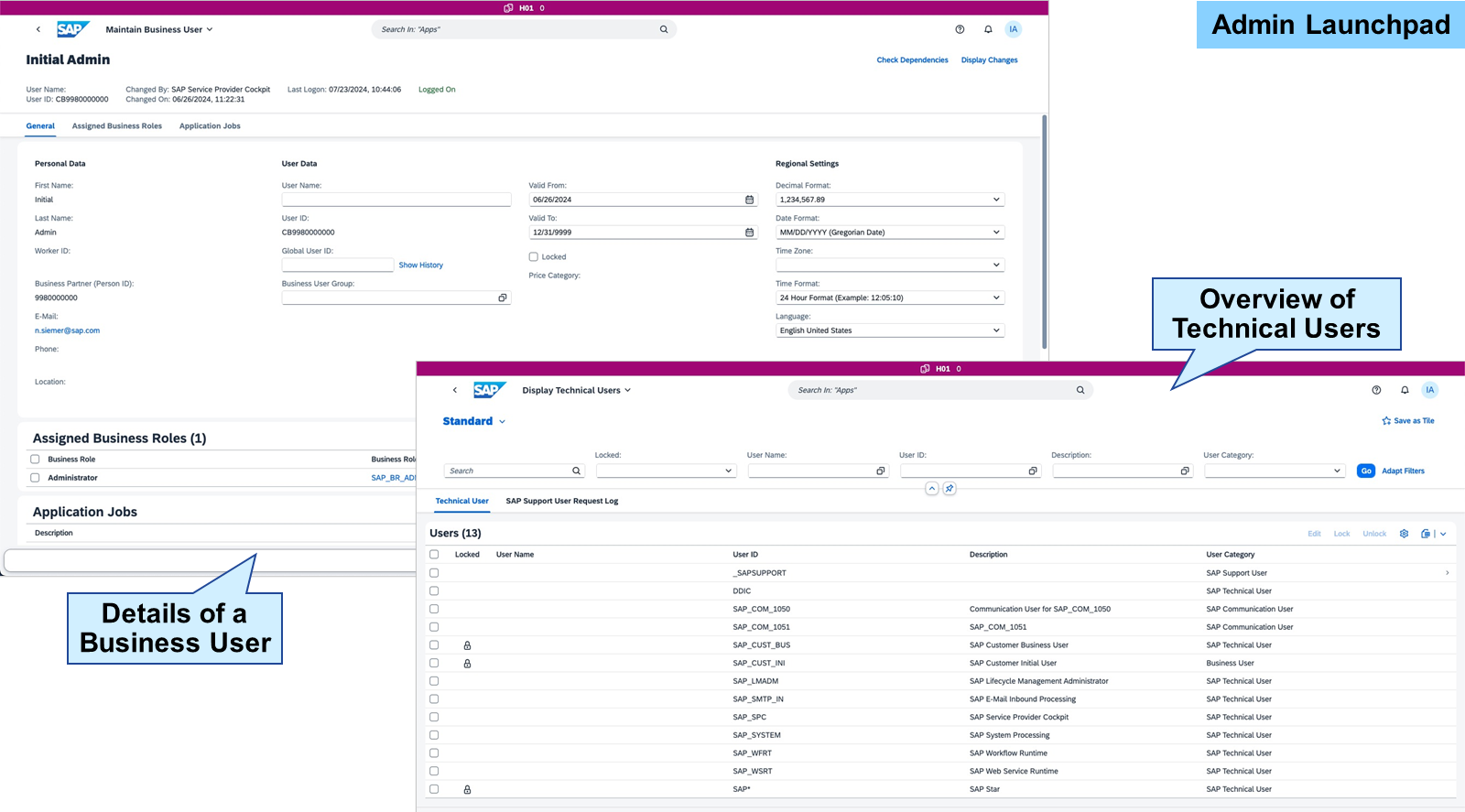The width and height of the screenshot is (1465, 812).
Task: Check the Administrator role row
Action: click(35, 478)
